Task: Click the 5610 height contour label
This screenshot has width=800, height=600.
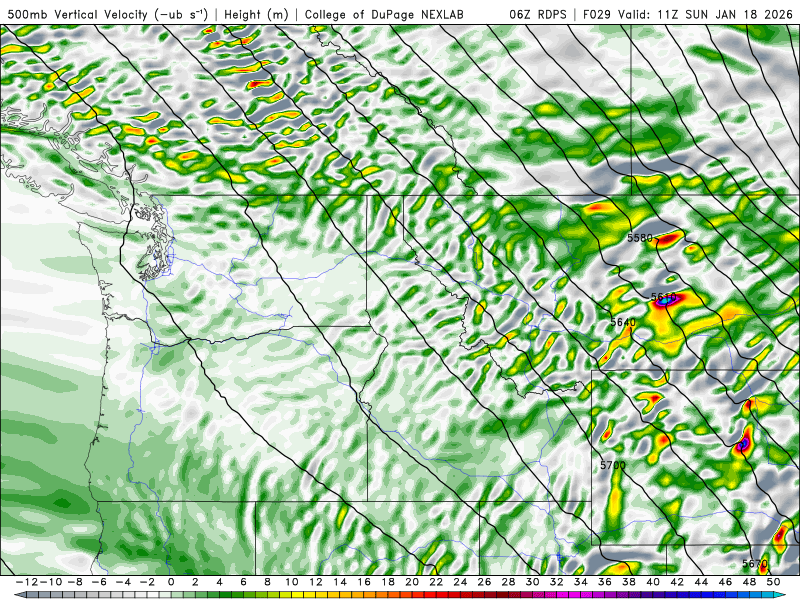Action: click(664, 297)
